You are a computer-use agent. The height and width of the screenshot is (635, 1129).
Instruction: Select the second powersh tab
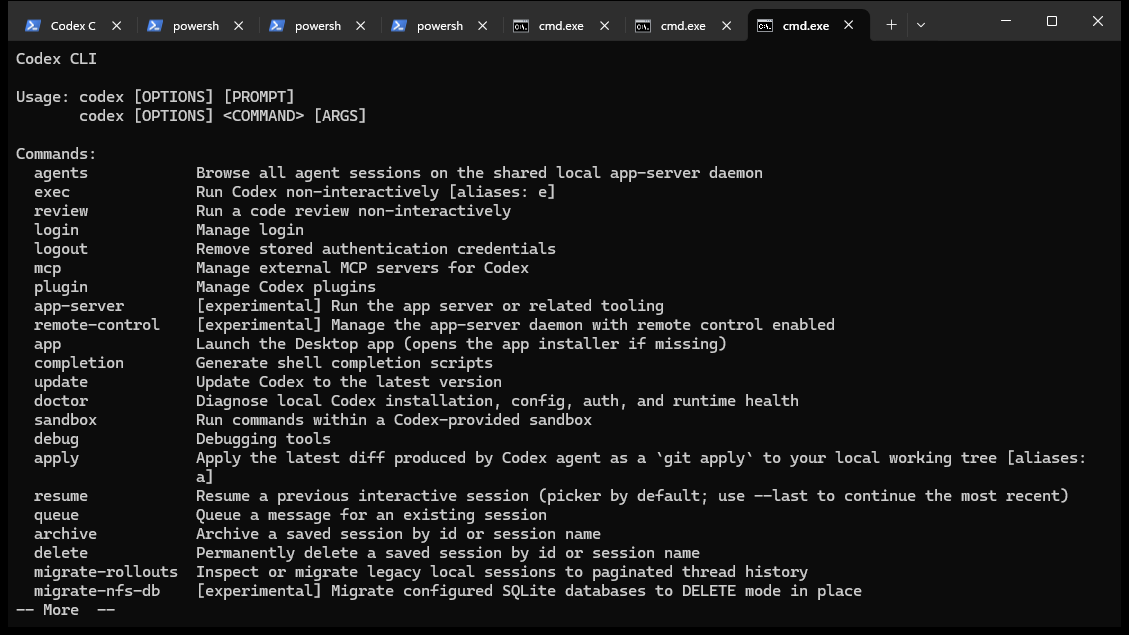pos(318,25)
